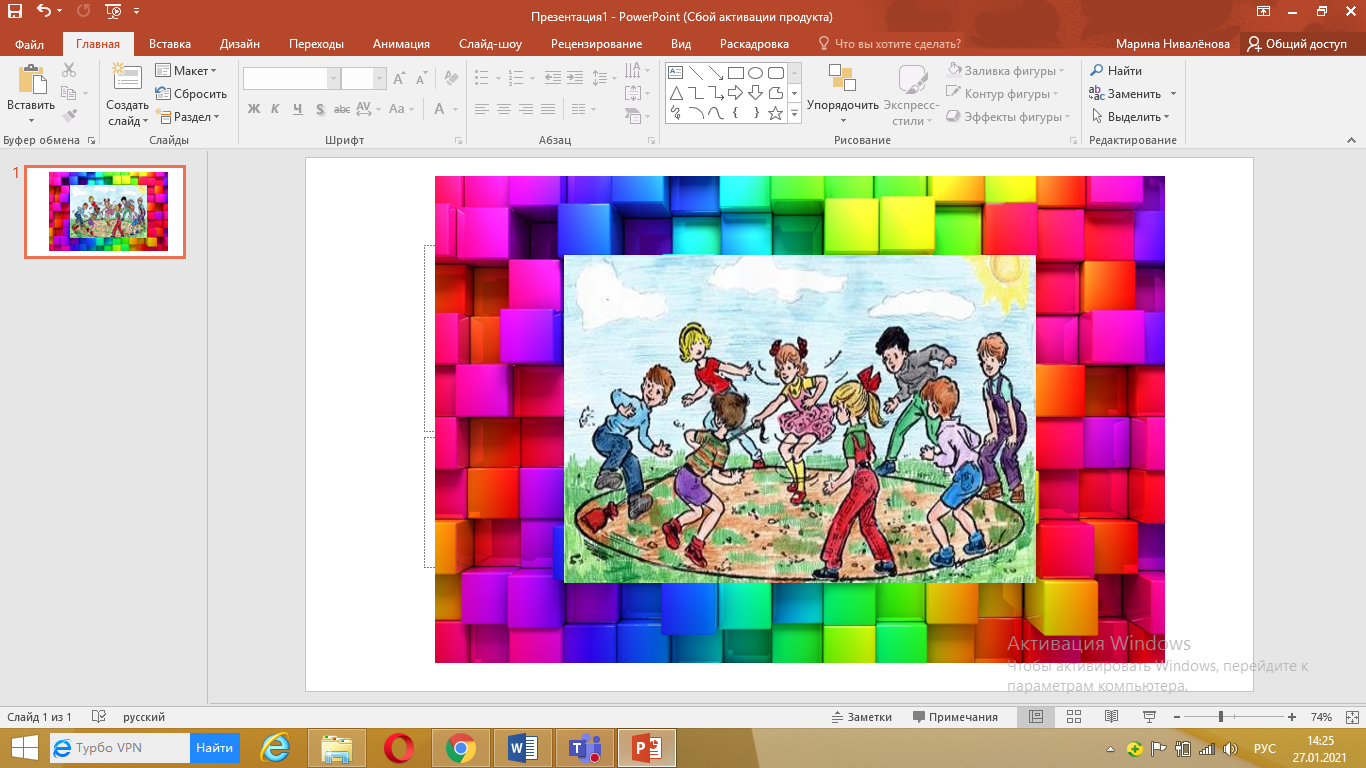Fit slide to current window icon
Image resolution: width=1366 pixels, height=768 pixels.
(x=1350, y=717)
